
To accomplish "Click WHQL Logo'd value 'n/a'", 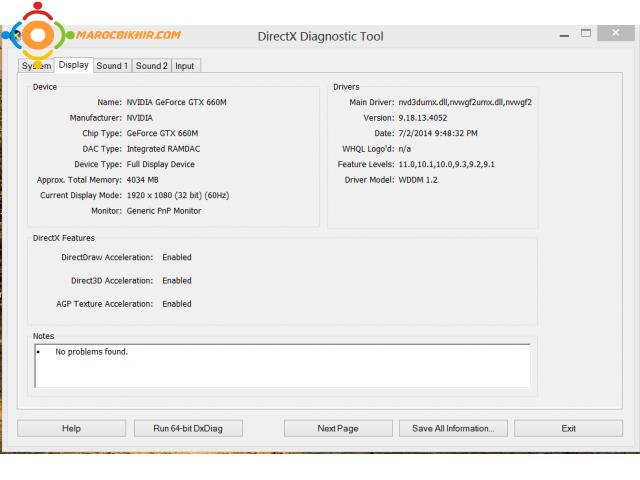I will pyautogui.click(x=404, y=149).
